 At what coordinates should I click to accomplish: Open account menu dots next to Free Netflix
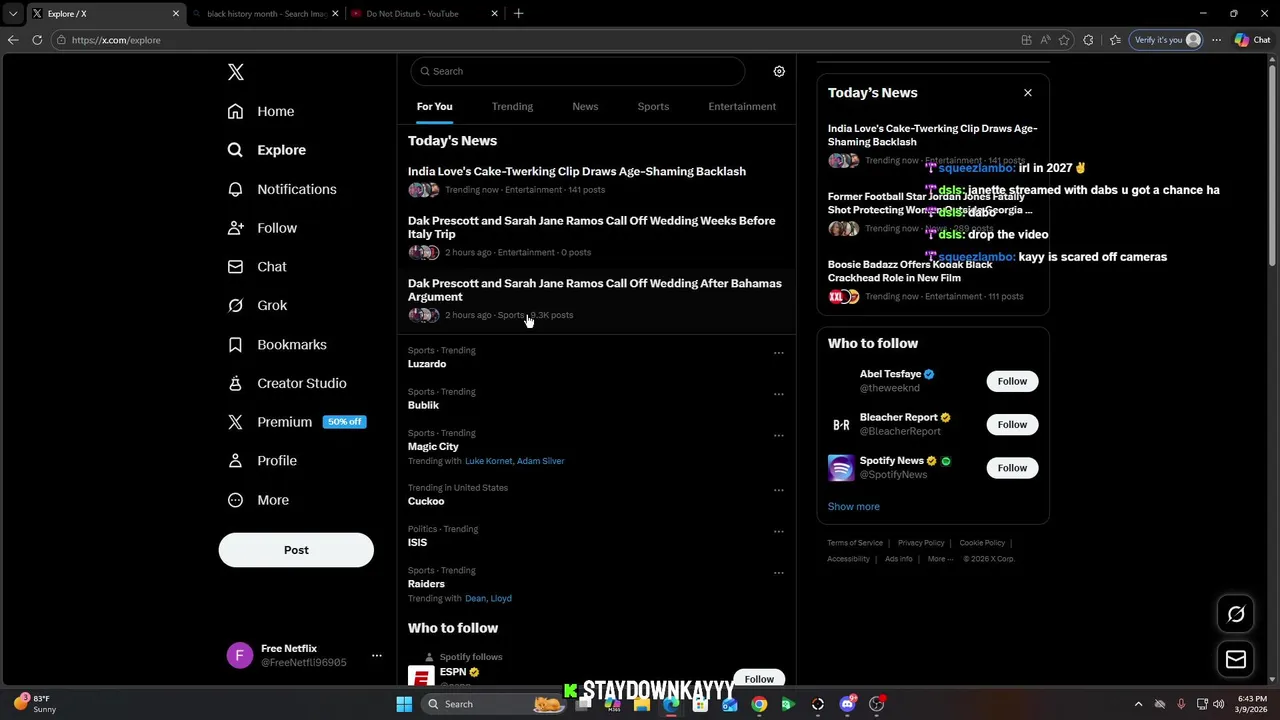(377, 656)
